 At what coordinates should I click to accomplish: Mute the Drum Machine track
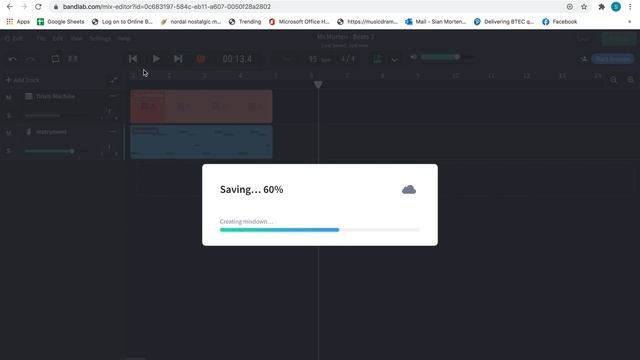click(x=9, y=98)
